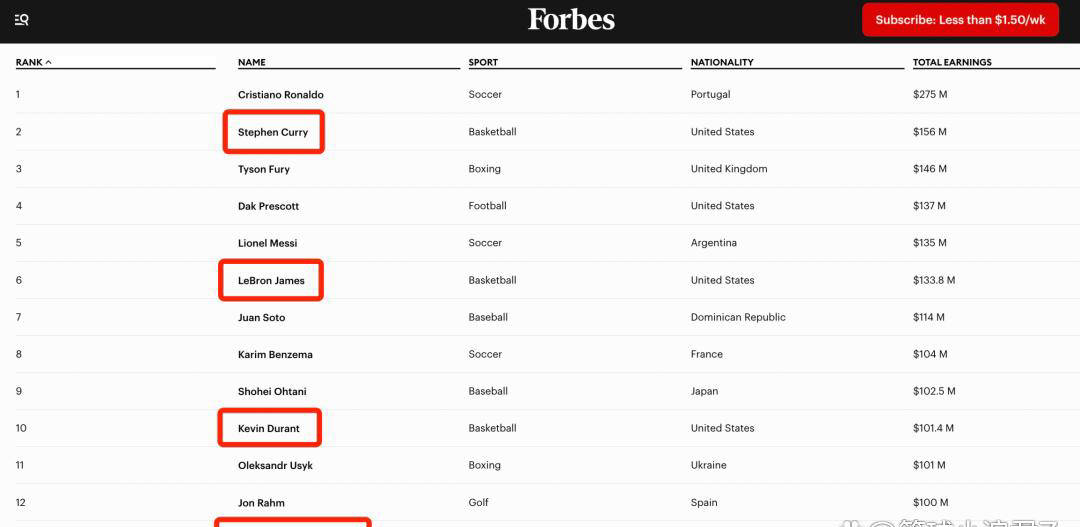Viewport: 1080px width, 527px height.
Task: Click the TOTAL EARNINGS column header
Action: [952, 62]
